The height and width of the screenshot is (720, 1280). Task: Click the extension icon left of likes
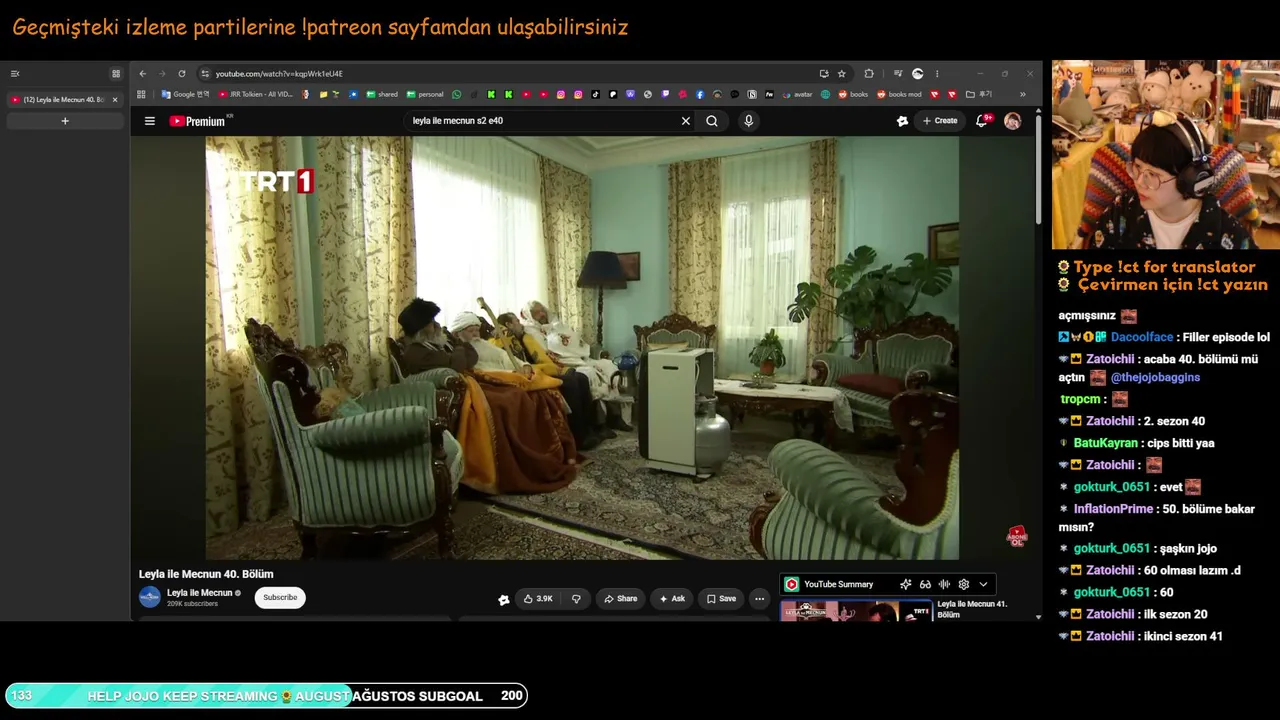503,599
